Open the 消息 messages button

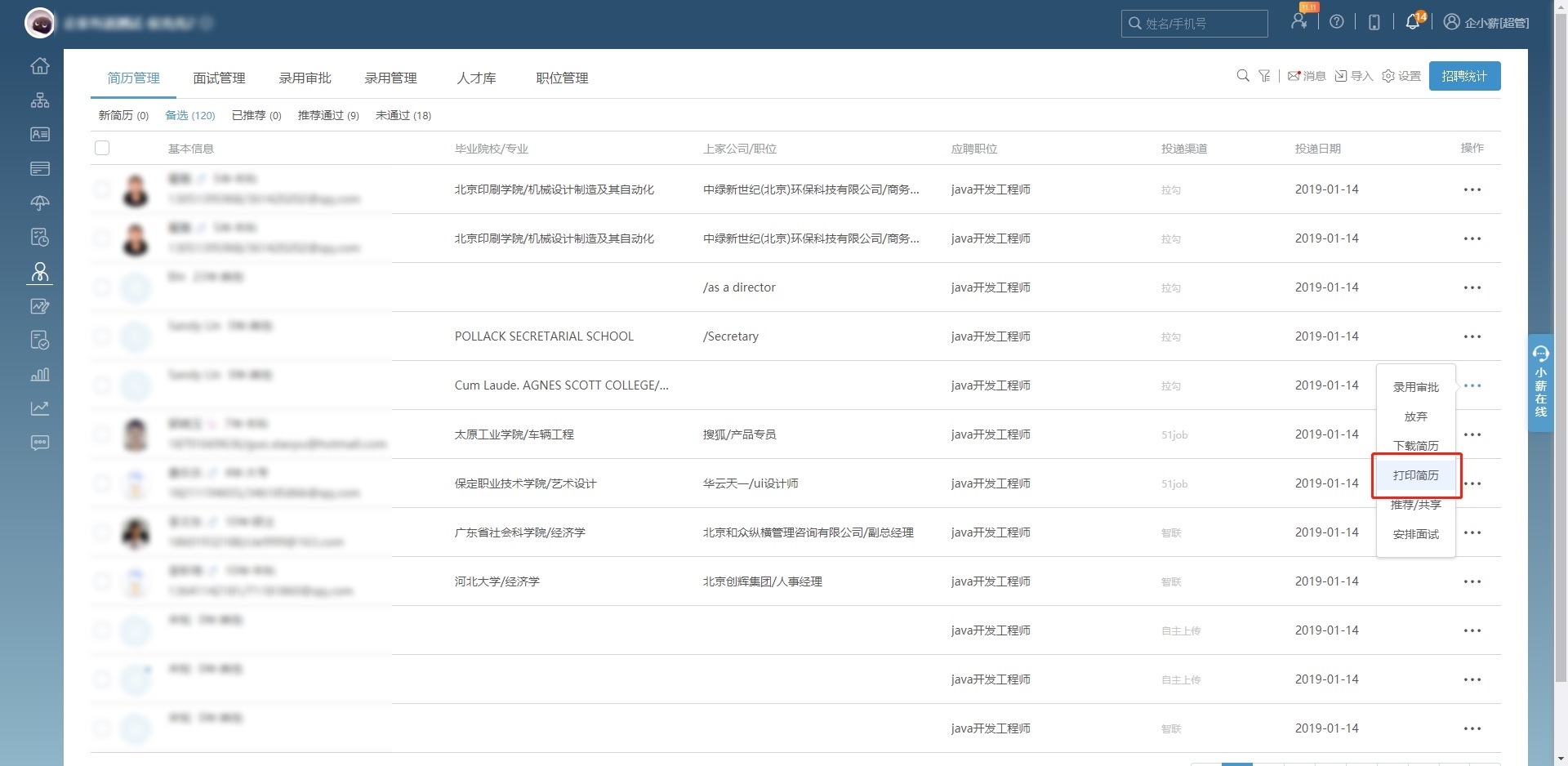(1307, 76)
